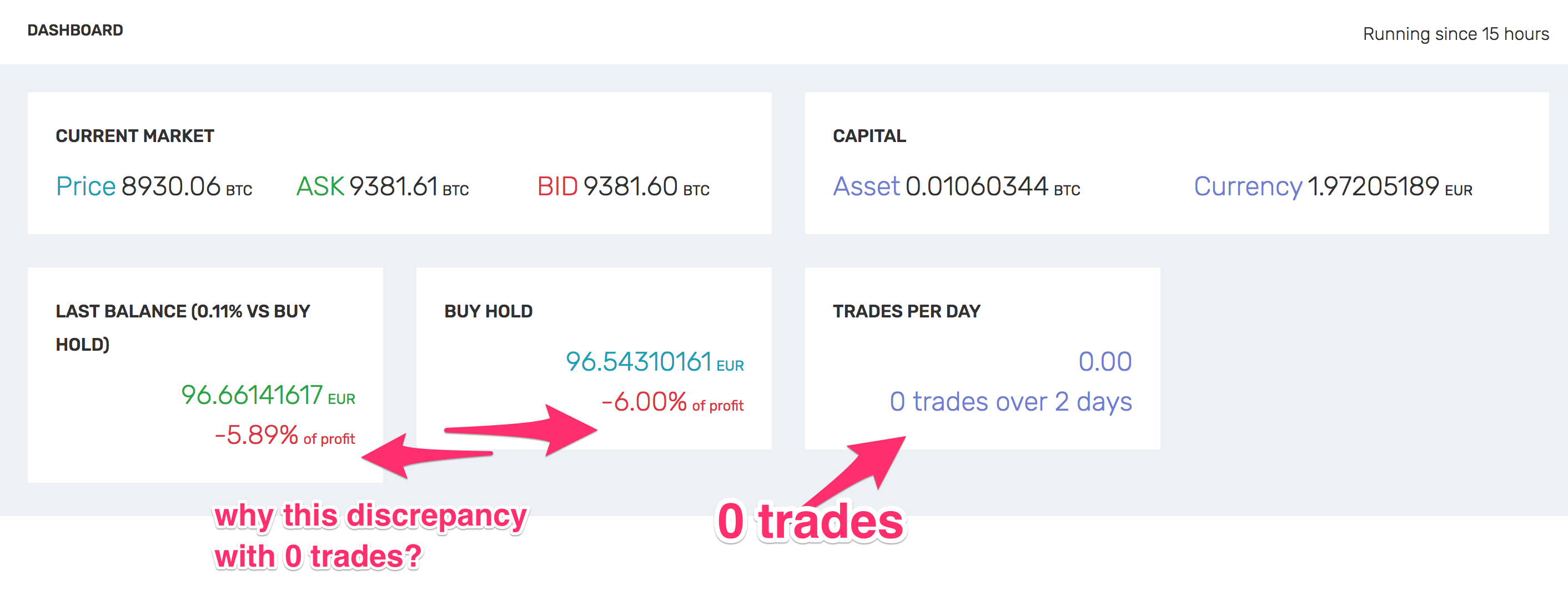Select the CURRENT MARKET card title
1568x606 pixels.
tap(134, 135)
